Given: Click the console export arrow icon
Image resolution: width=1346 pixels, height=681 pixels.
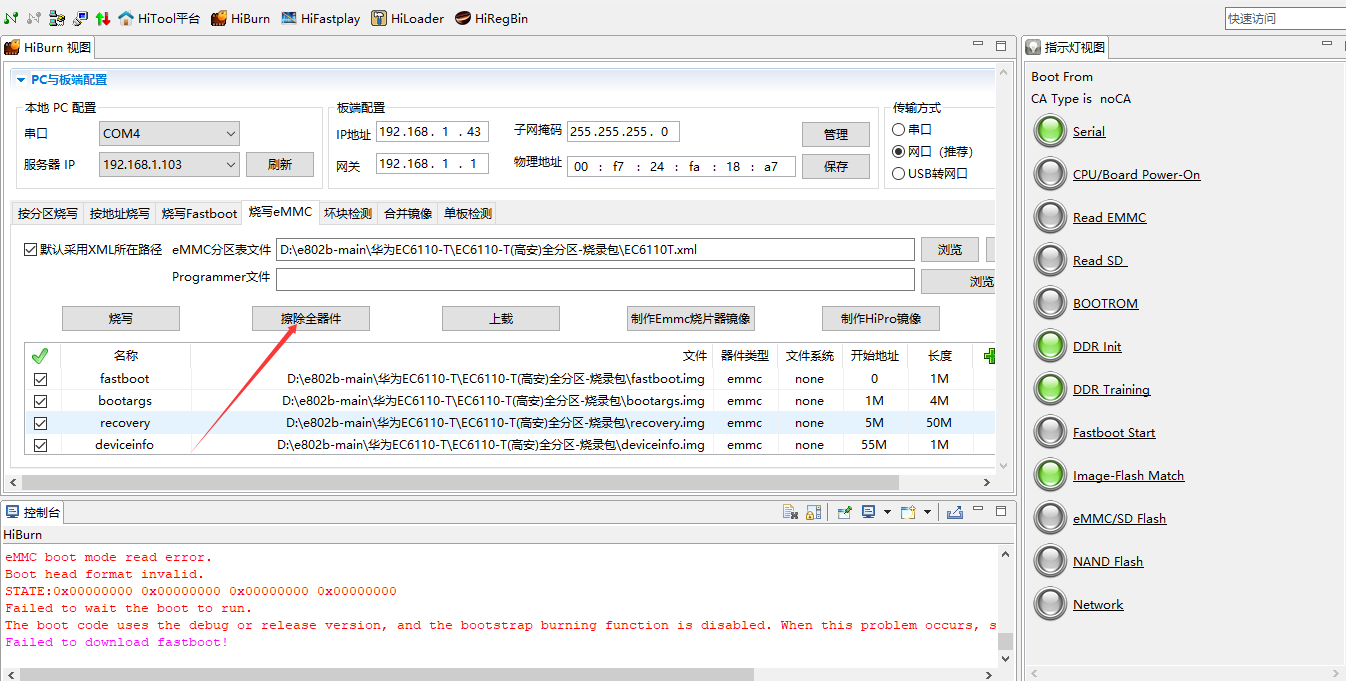Looking at the screenshot, I should click(x=954, y=512).
